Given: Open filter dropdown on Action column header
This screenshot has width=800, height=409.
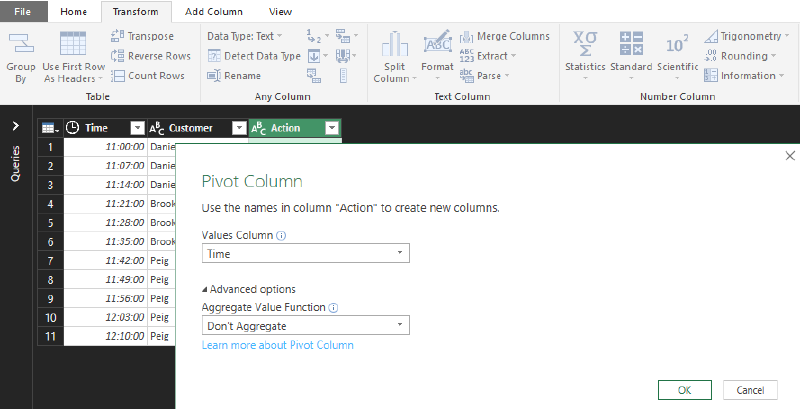Looking at the screenshot, I should (332, 128).
